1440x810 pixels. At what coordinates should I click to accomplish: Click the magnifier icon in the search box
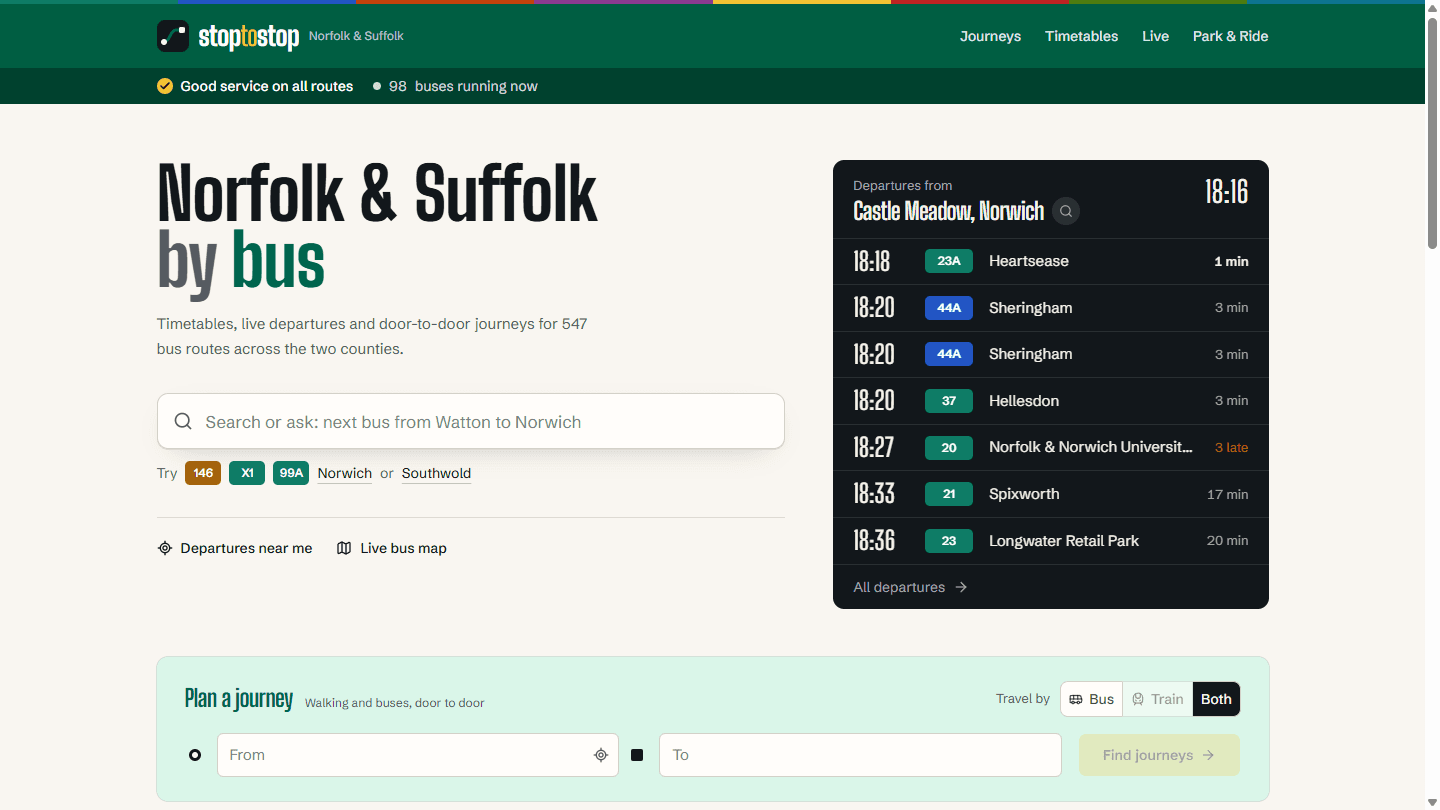[183, 421]
